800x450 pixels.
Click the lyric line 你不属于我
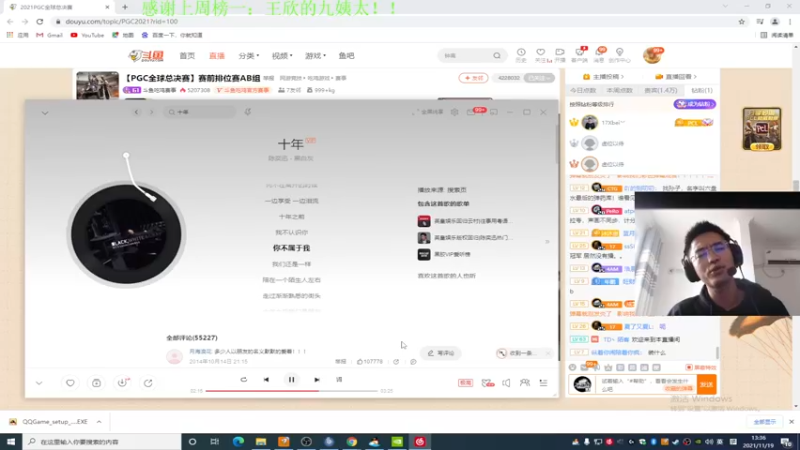(291, 248)
